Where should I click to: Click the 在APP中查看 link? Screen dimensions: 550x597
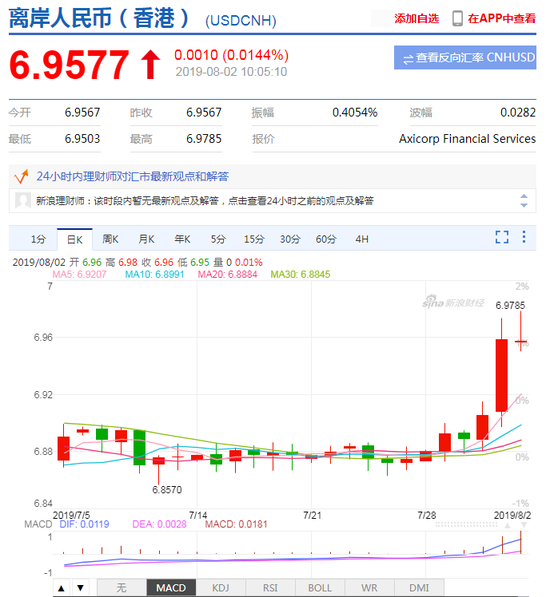[502, 19]
